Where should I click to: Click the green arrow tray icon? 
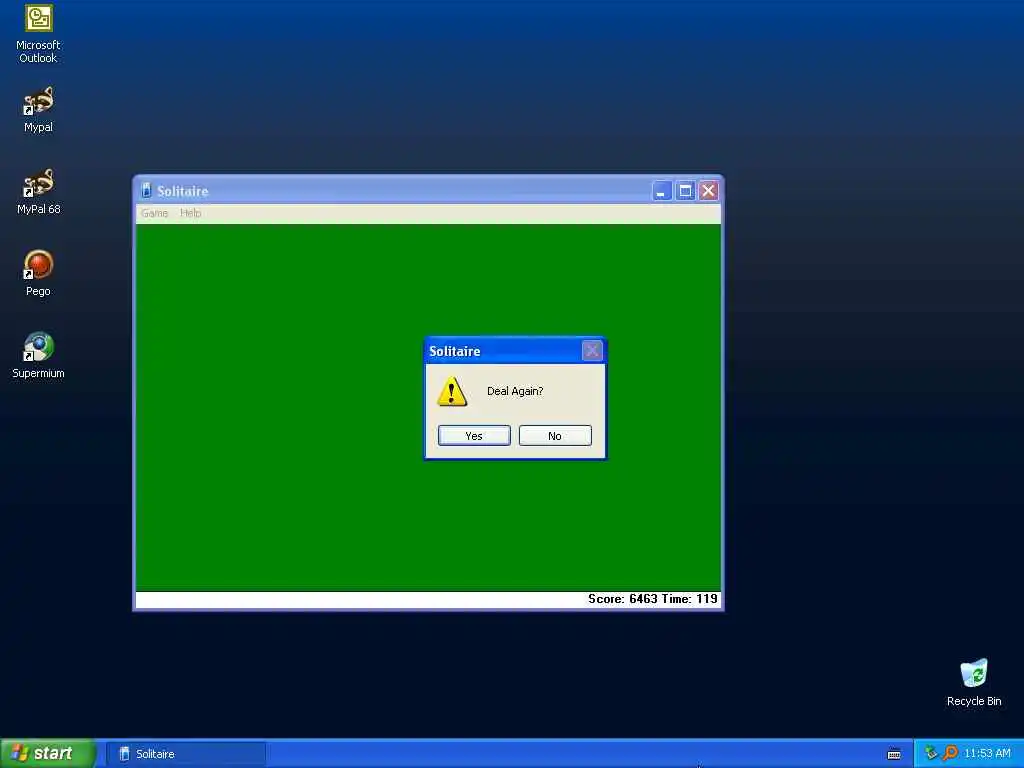click(931, 753)
